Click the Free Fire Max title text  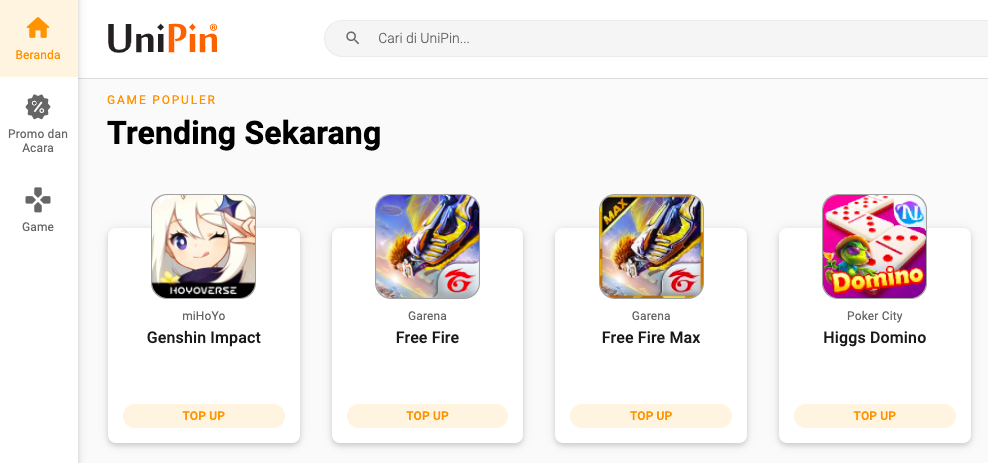[651, 338]
